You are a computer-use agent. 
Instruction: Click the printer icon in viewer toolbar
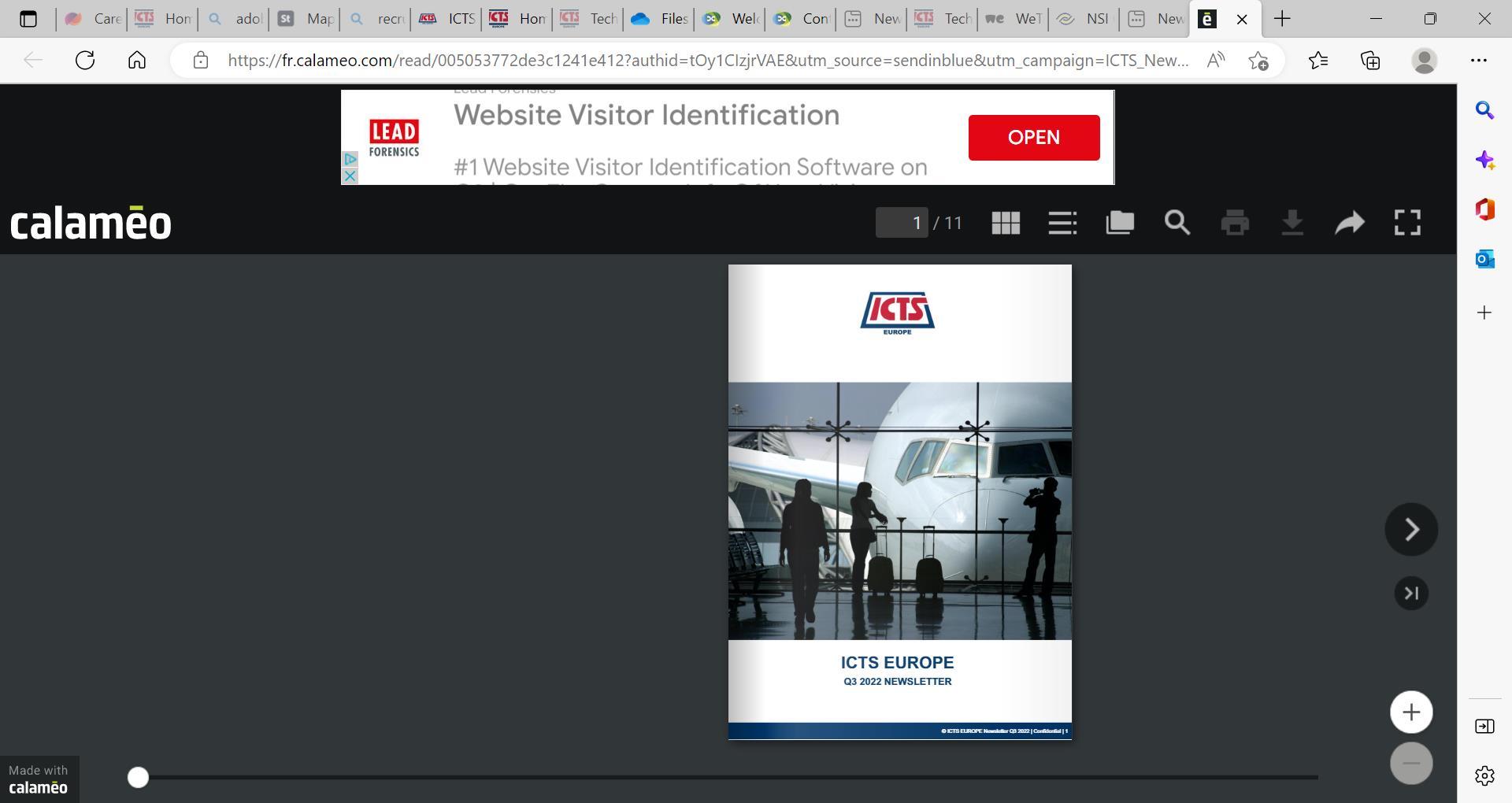coord(1235,223)
